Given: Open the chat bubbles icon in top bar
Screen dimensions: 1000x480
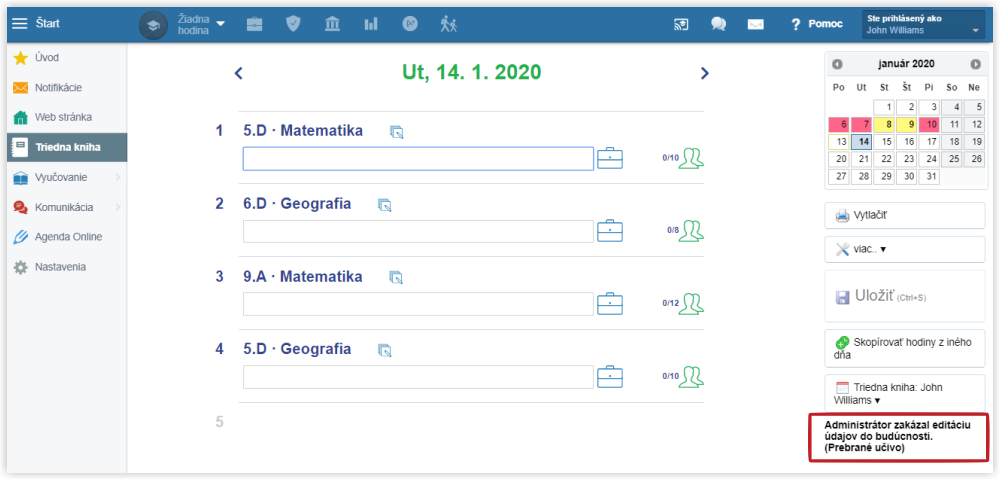Looking at the screenshot, I should click(x=718, y=24).
